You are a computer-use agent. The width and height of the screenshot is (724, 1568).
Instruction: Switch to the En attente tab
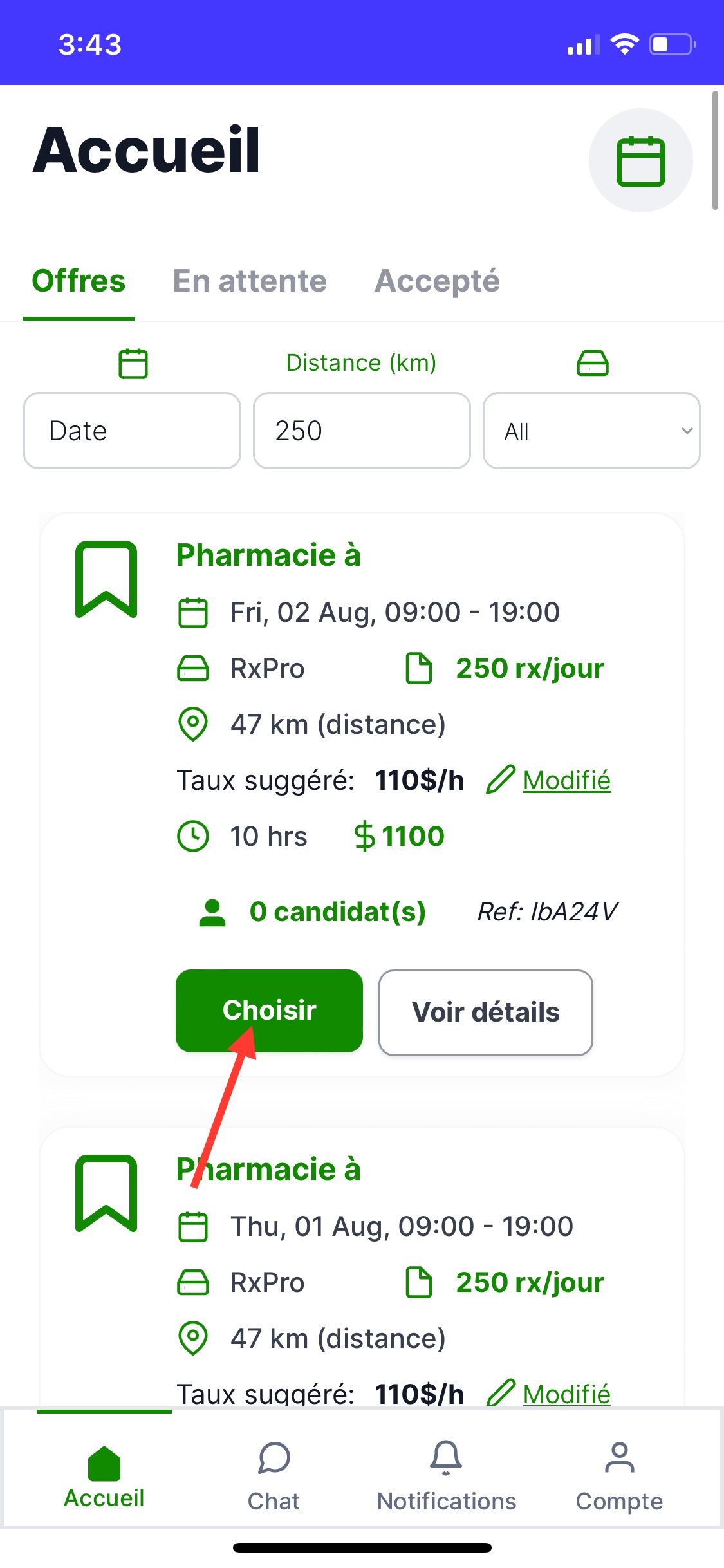(x=250, y=281)
